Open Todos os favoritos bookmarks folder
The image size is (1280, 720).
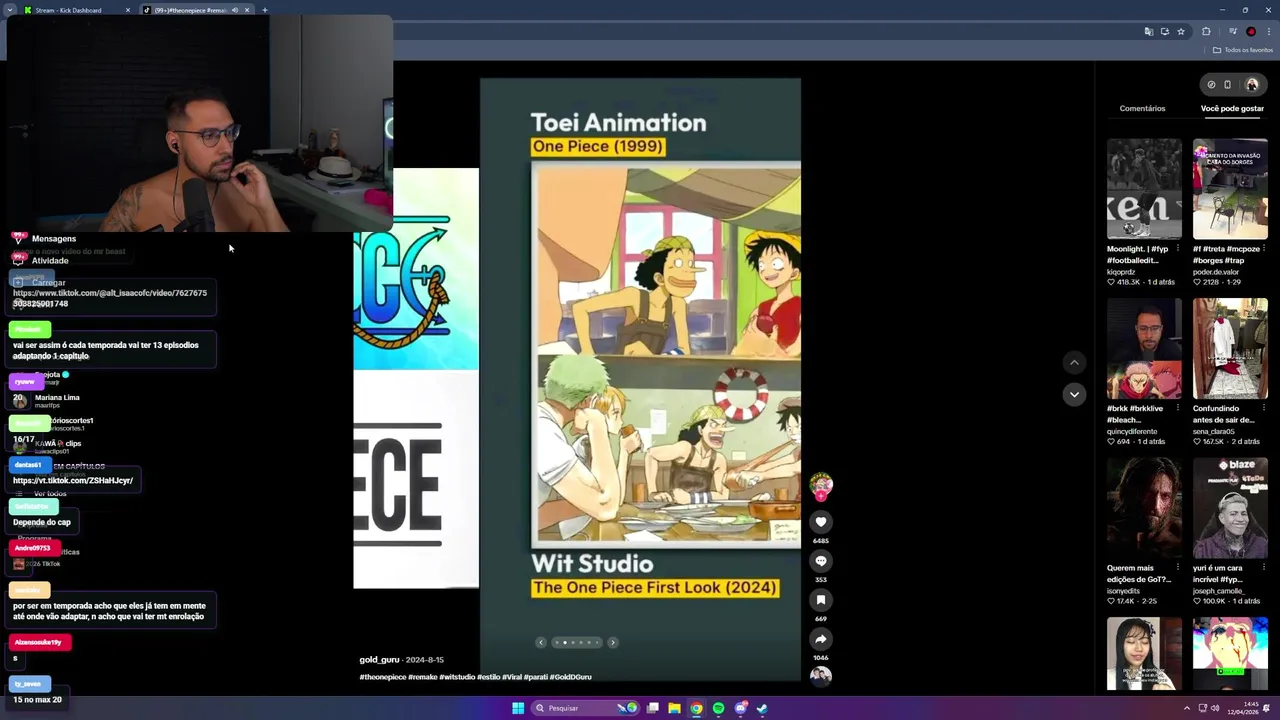tap(1243, 50)
